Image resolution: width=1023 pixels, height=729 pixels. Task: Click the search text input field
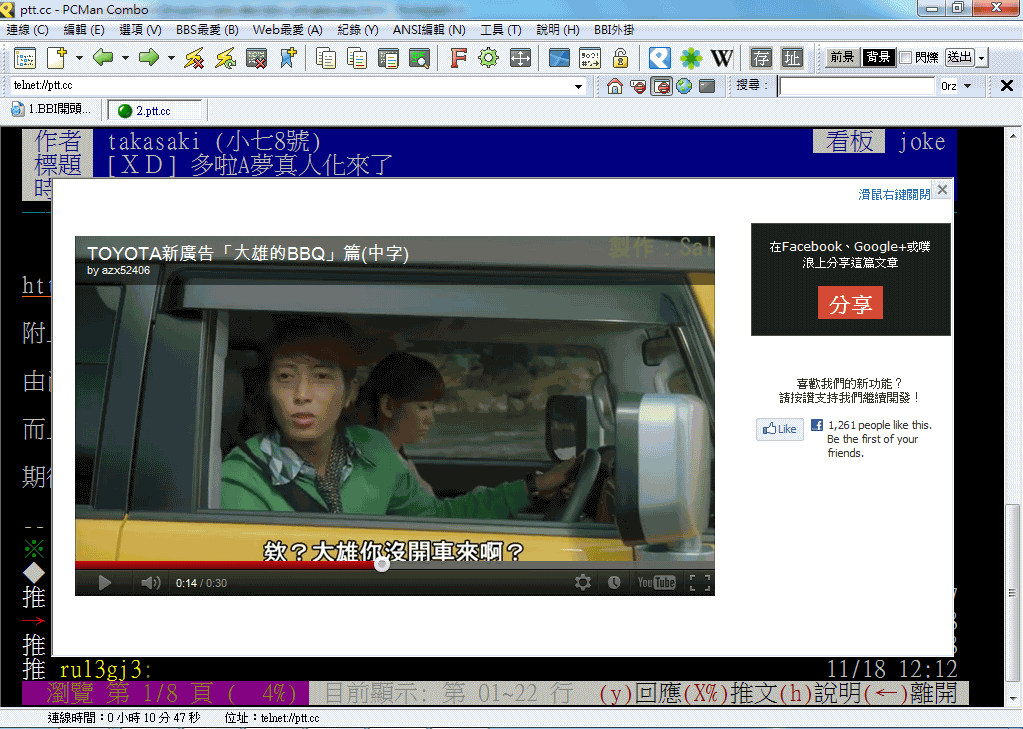(x=857, y=86)
